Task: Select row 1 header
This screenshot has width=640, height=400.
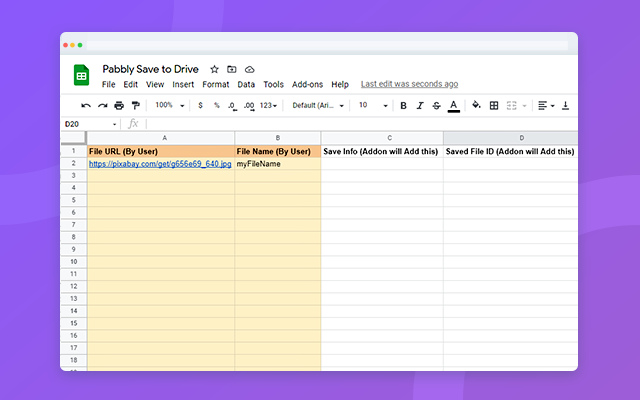Action: tap(74, 151)
